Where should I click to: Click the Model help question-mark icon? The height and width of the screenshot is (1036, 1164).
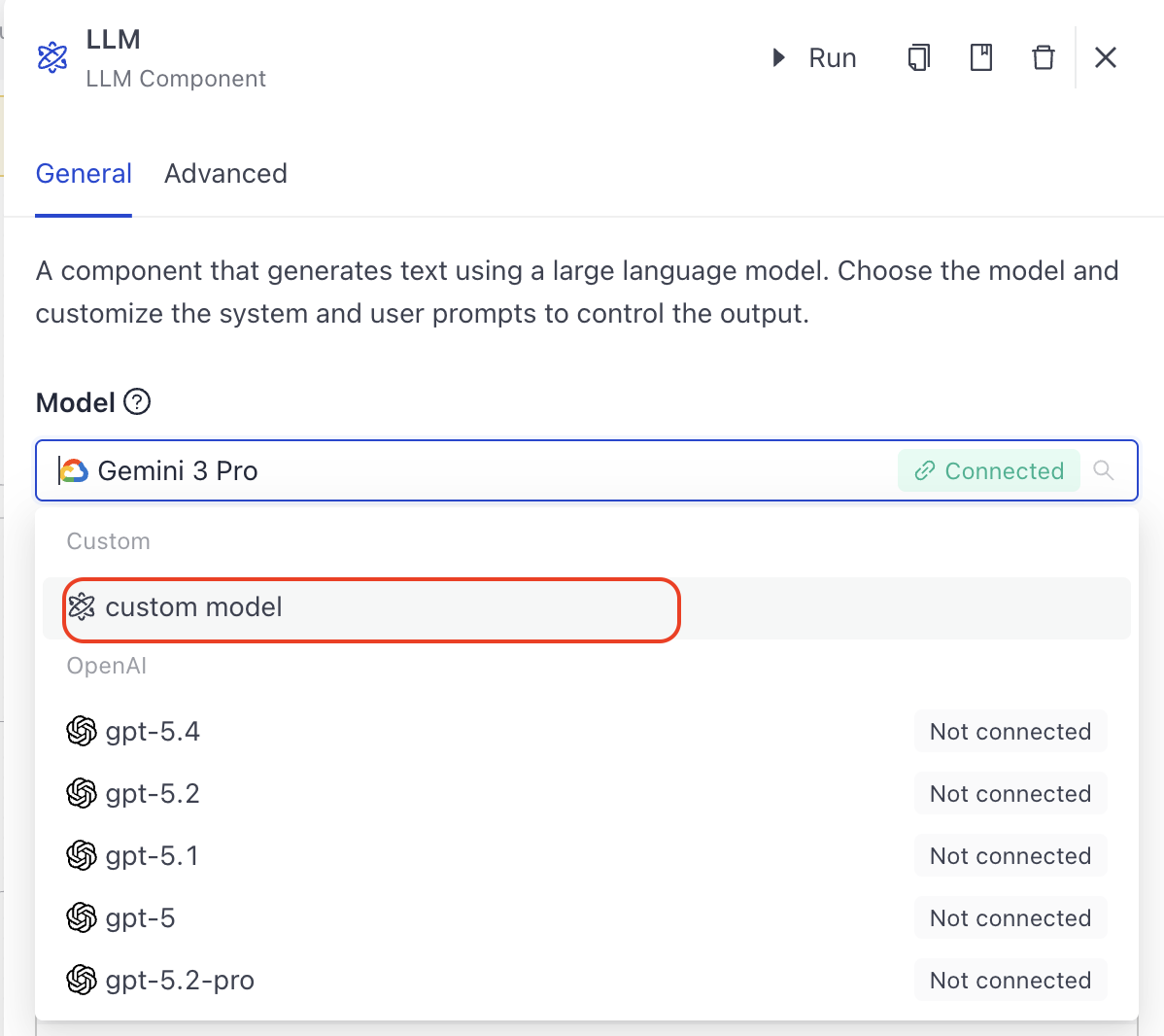pyautogui.click(x=138, y=401)
